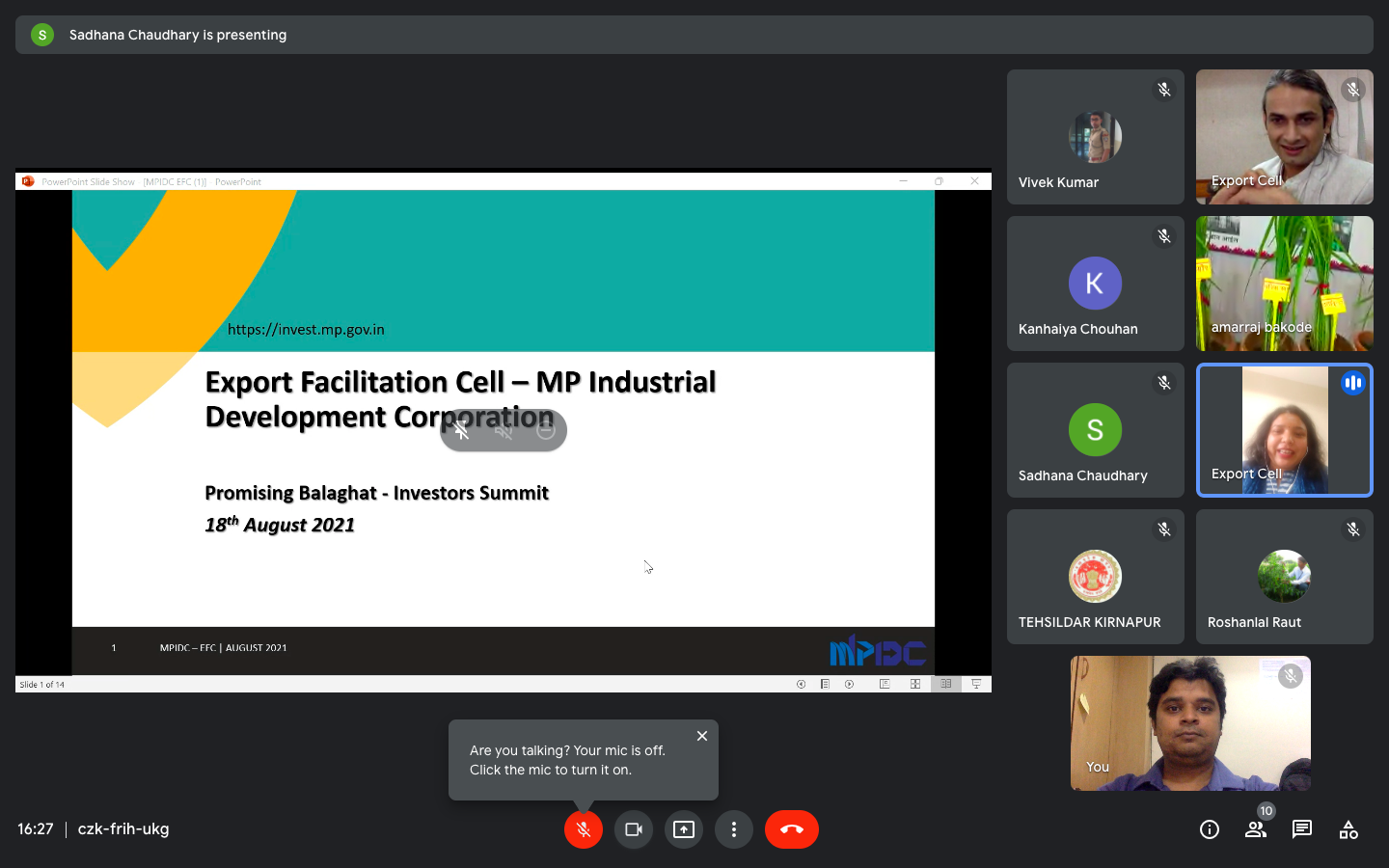Screen dimensions: 1389x868
Task: Select Kanhaiya Chouhan's participant tile
Action: coord(1096,284)
